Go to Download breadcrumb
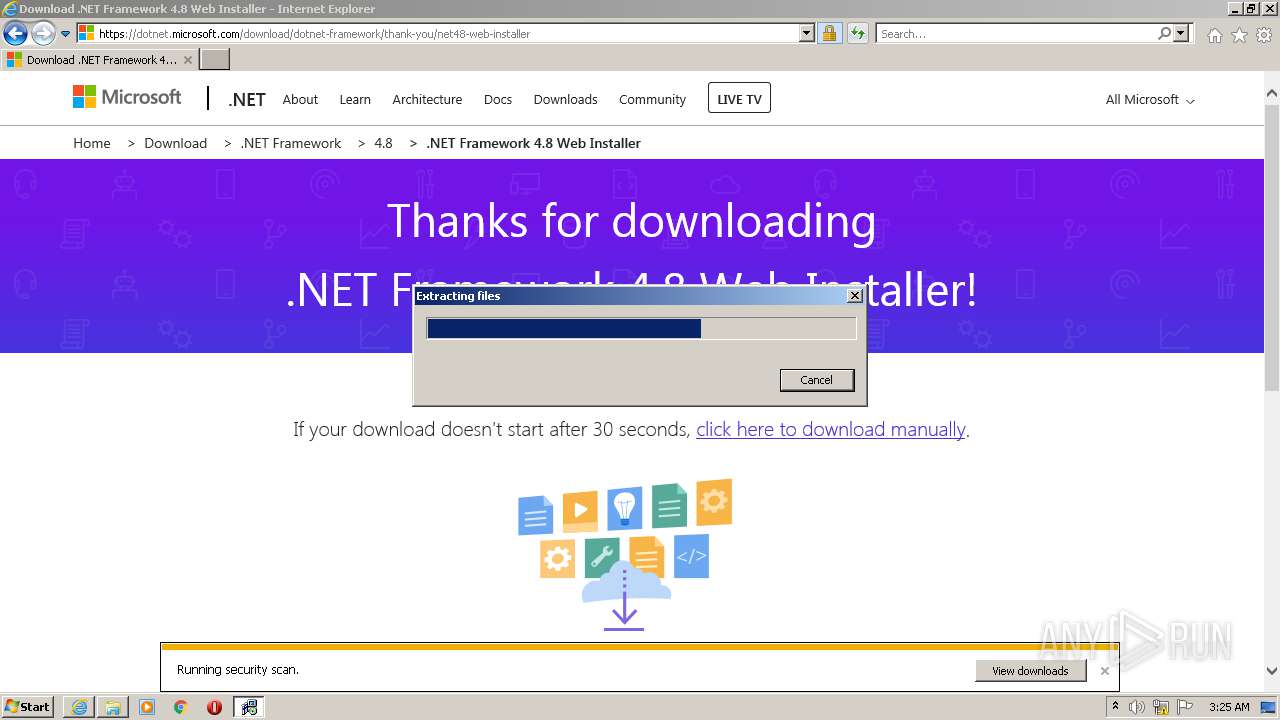Screen dimensions: 1280x720 [x=175, y=143]
